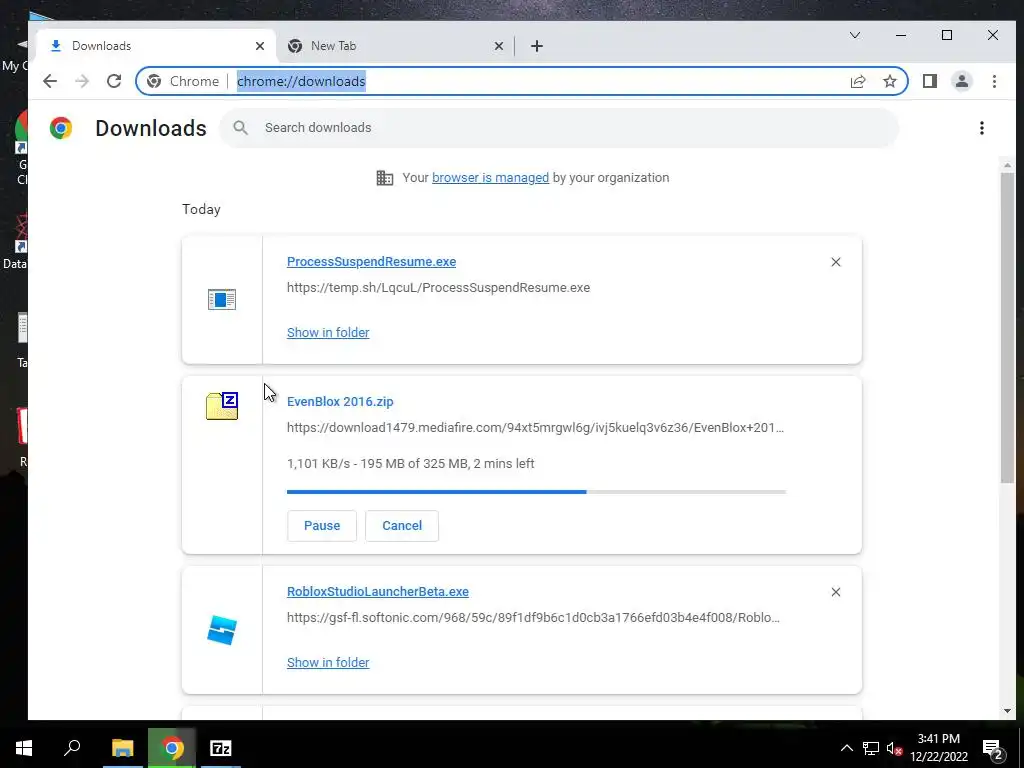Image resolution: width=1024 pixels, height=768 pixels.
Task: Open Chrome's three-dot browser menu
Action: (994, 81)
